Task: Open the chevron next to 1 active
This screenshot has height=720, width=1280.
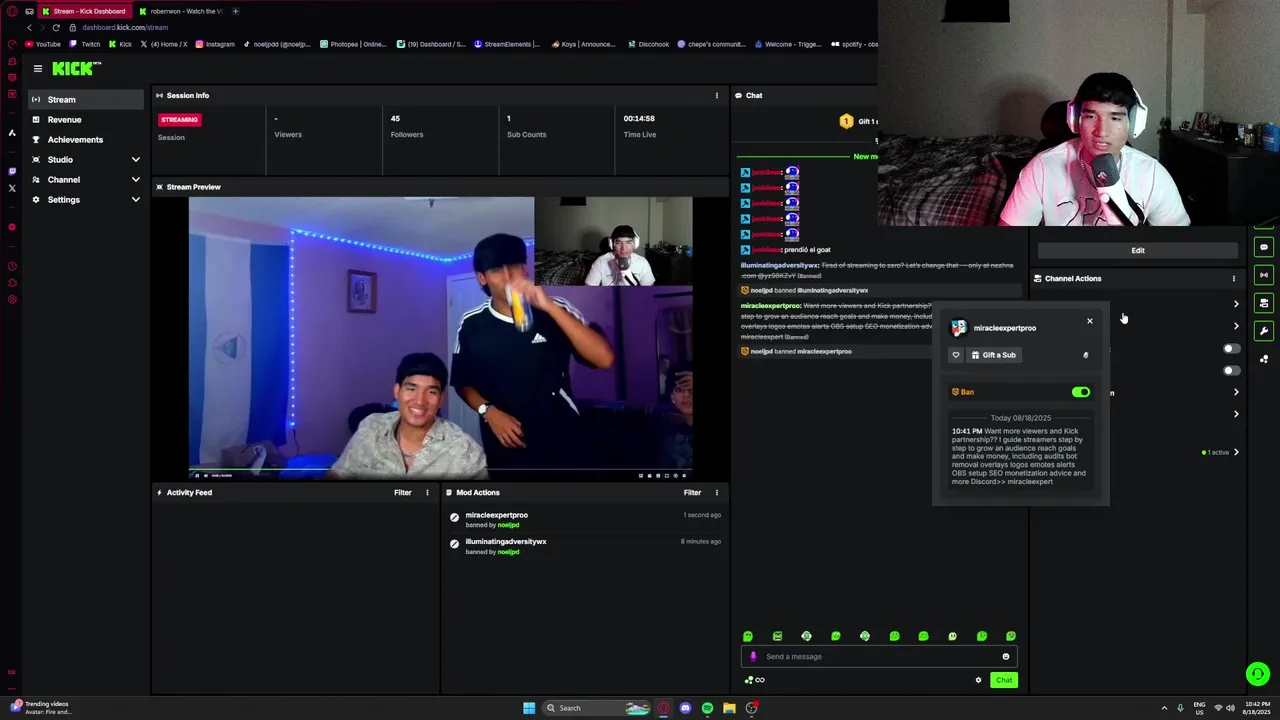Action: (1236, 453)
